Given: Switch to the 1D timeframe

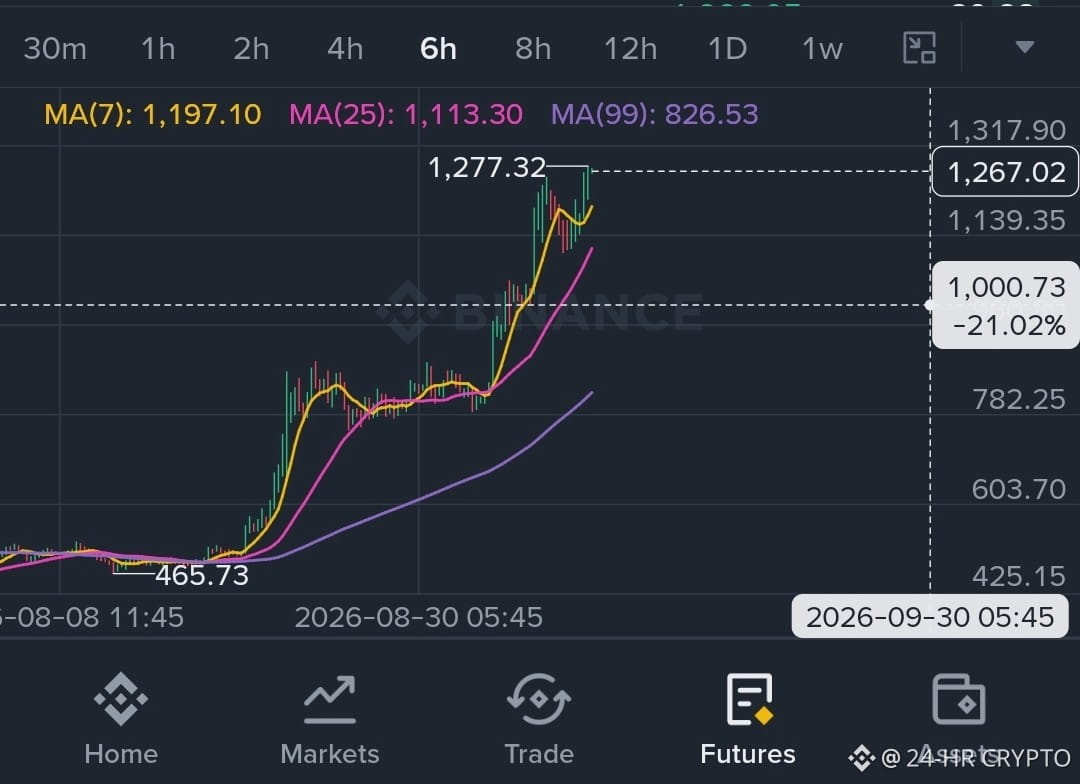Looking at the screenshot, I should pos(727,49).
